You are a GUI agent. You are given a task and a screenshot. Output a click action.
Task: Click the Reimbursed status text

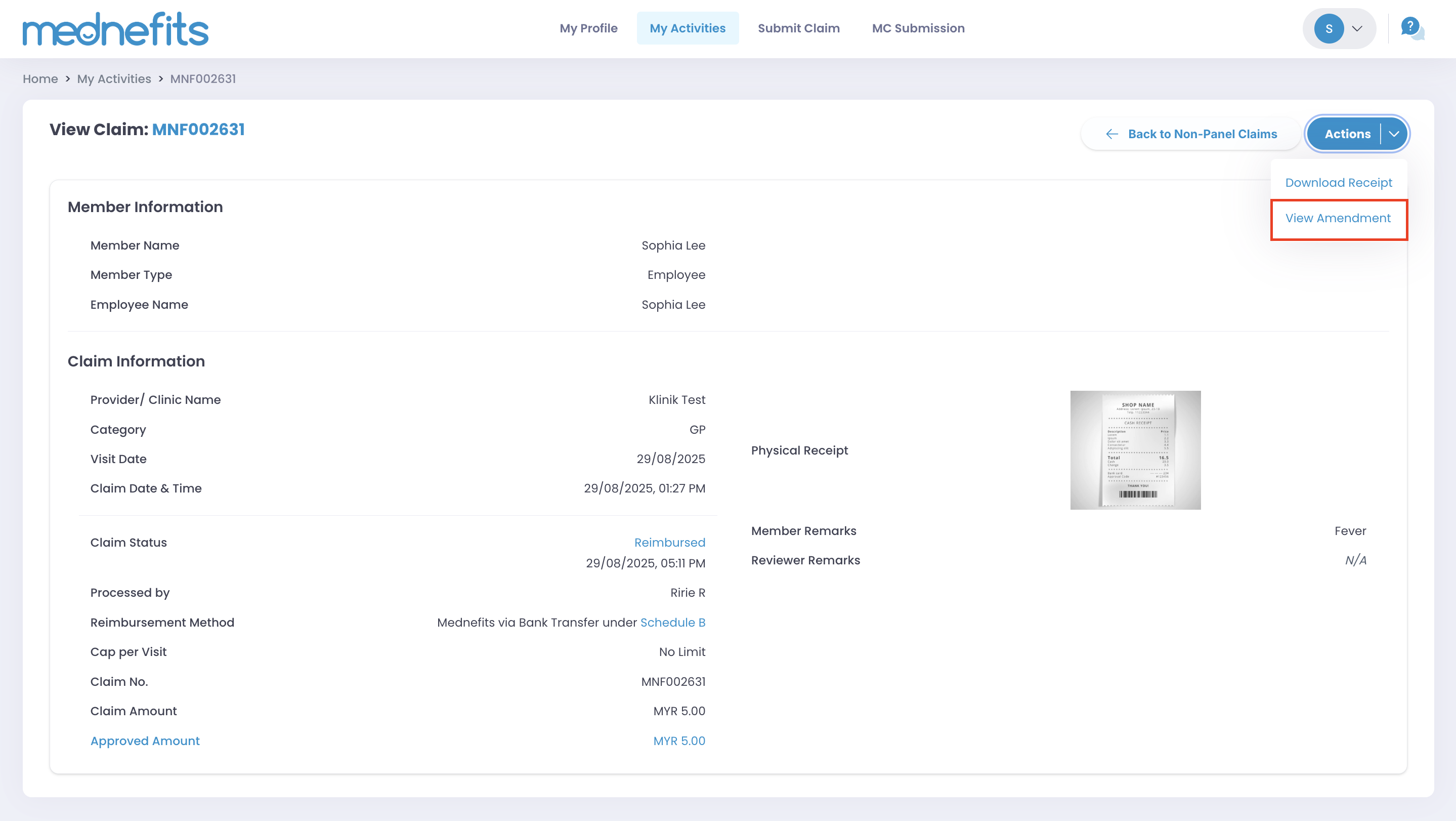pos(669,542)
